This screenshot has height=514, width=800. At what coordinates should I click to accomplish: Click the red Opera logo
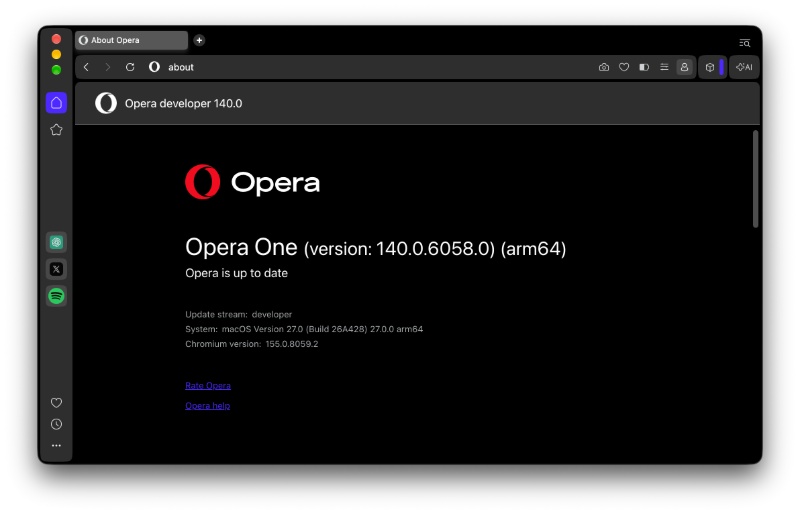(203, 182)
